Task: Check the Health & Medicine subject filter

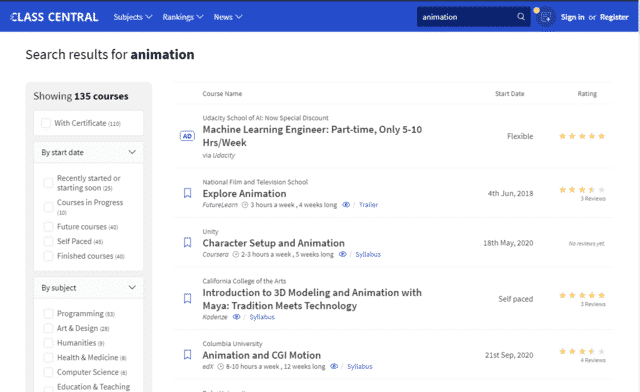Action: coord(49,358)
